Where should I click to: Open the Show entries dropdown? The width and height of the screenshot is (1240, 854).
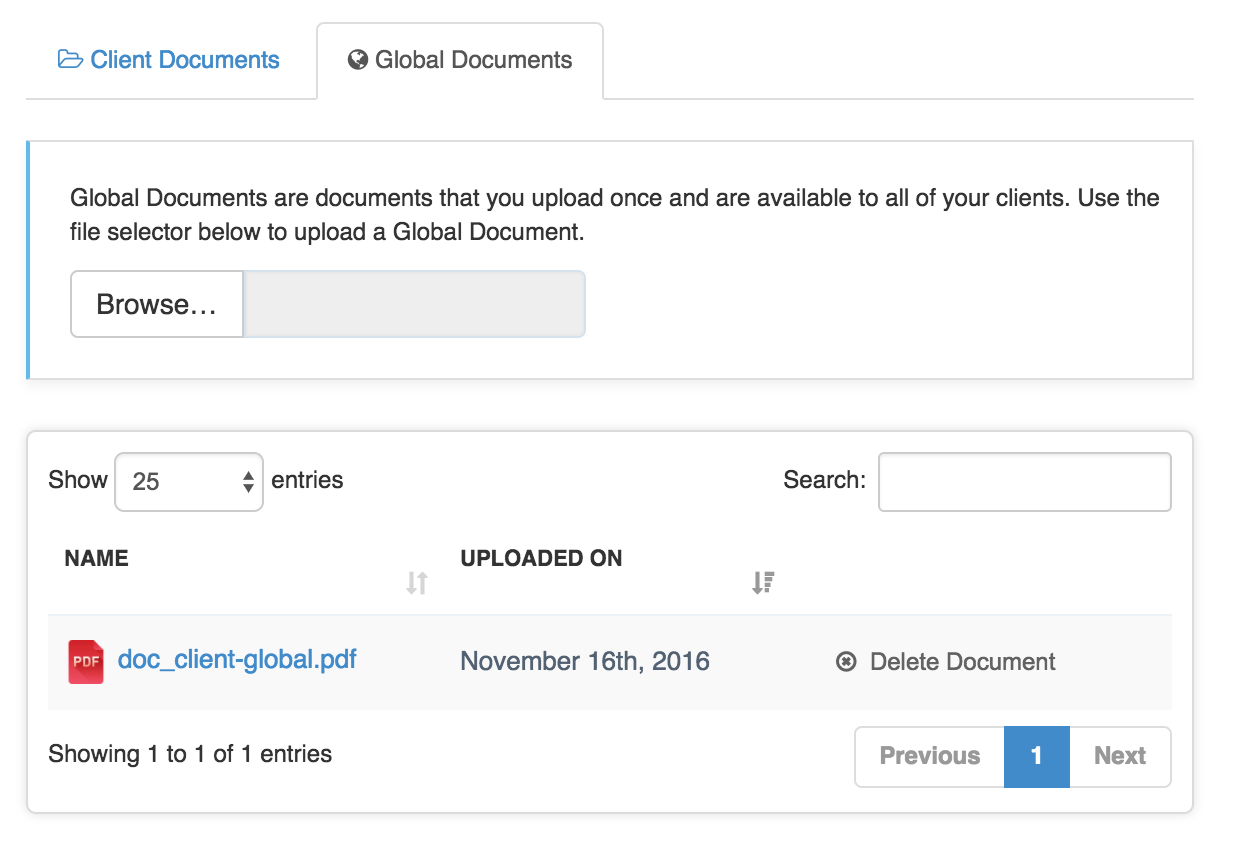189,482
